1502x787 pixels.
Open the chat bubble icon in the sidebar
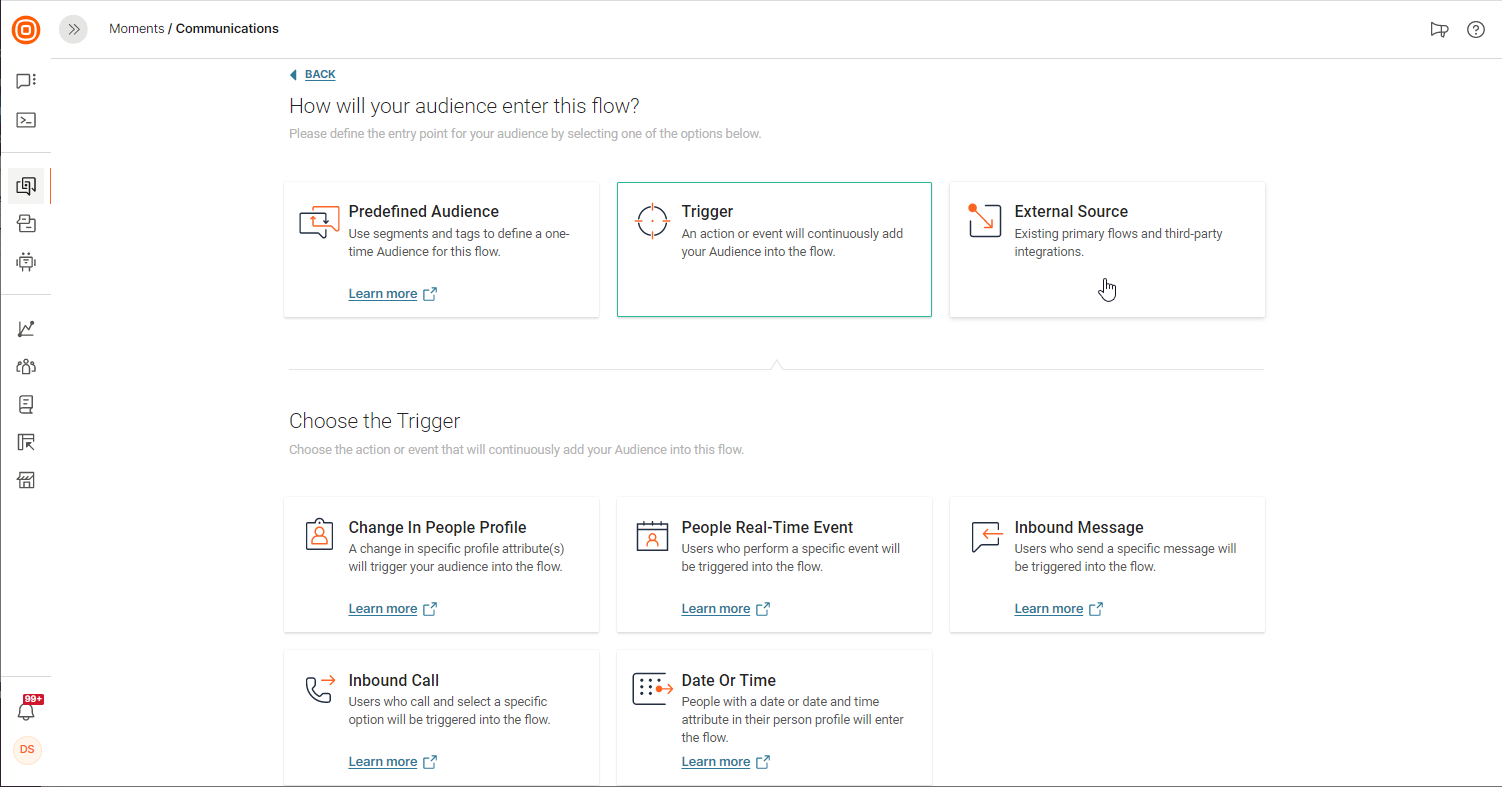[26, 81]
